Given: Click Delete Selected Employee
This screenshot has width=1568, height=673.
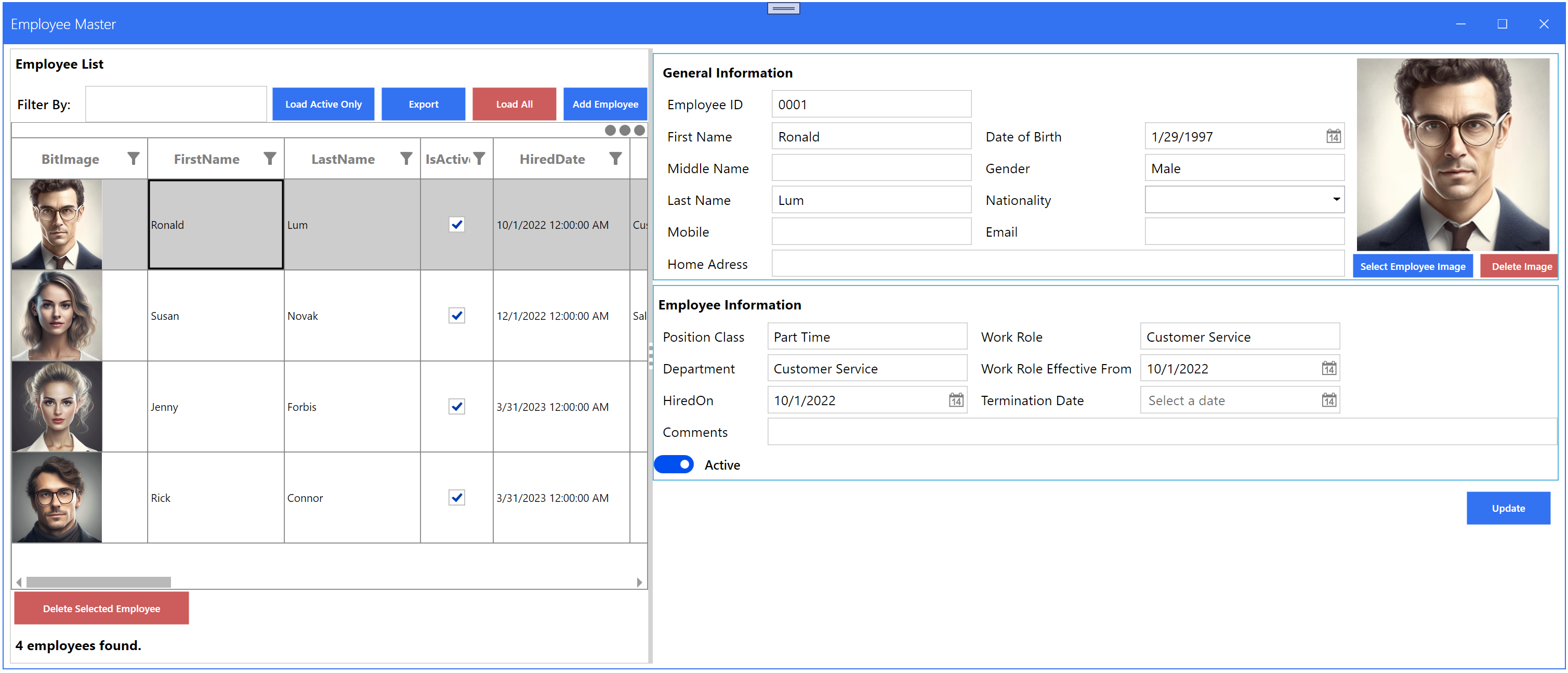Looking at the screenshot, I should point(101,608).
